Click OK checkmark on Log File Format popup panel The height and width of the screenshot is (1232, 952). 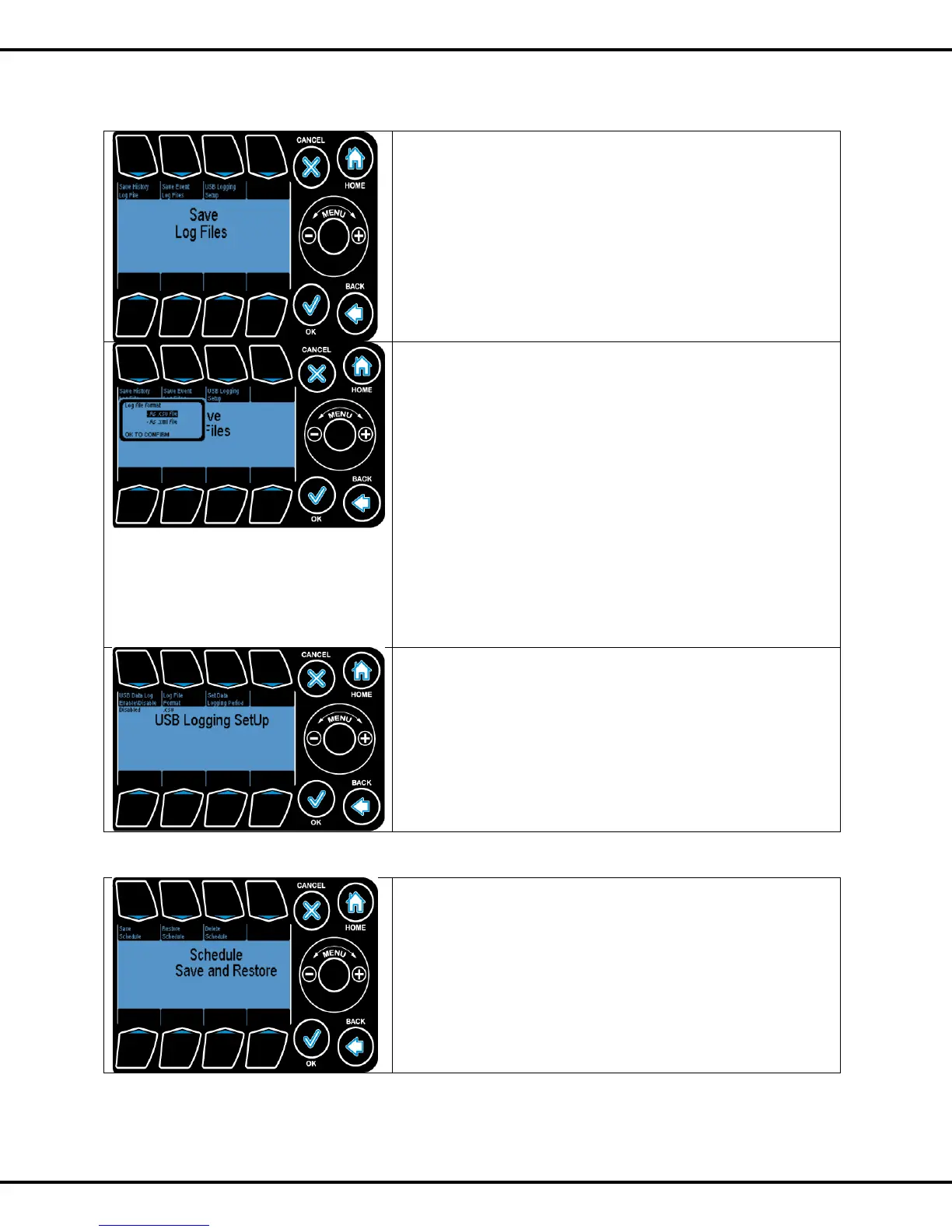[317, 495]
